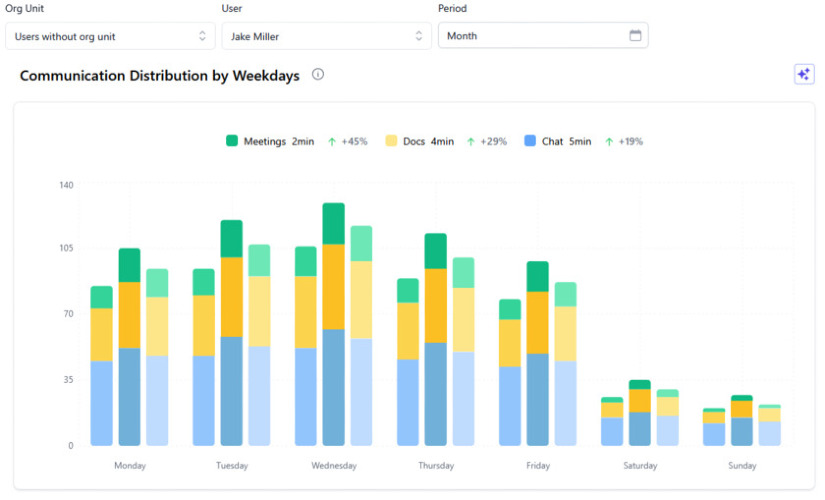Click the Saturday axis label
The width and height of the screenshot is (825, 500).
(640, 466)
